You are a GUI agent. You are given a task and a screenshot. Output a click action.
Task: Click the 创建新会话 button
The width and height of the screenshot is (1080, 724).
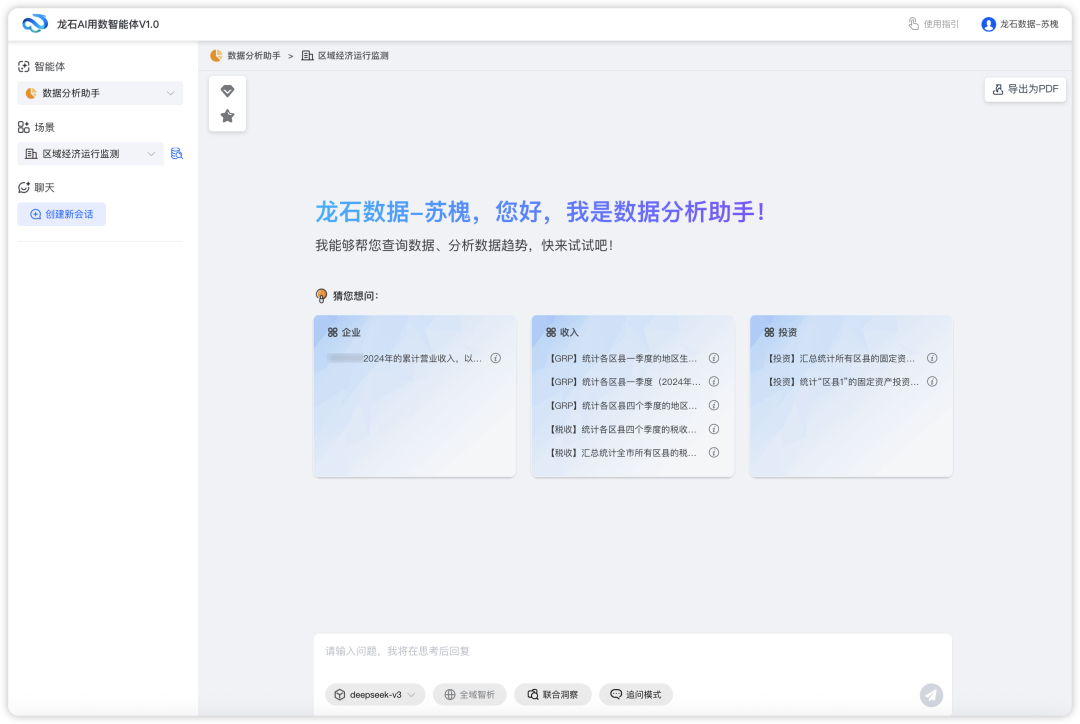pos(61,214)
